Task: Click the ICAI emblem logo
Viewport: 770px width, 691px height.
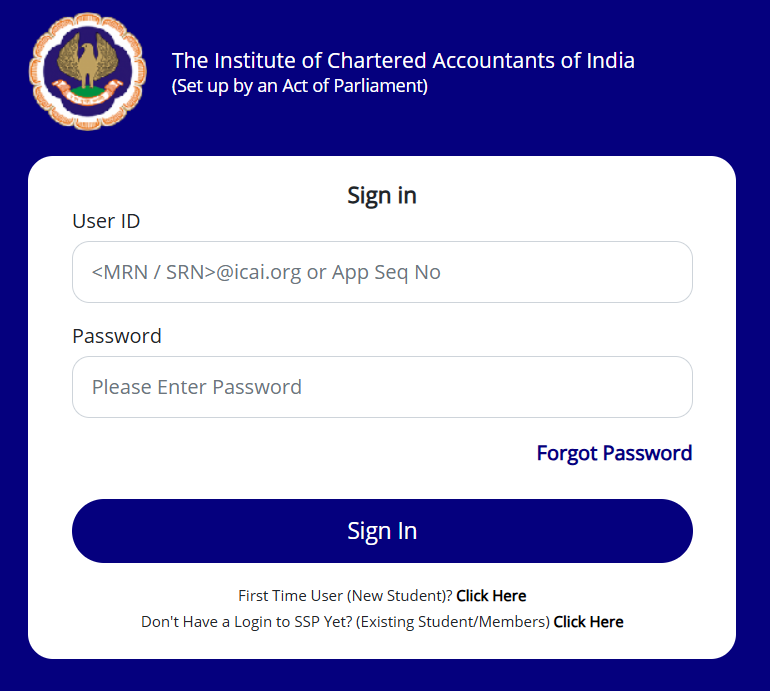Action: 80,71
